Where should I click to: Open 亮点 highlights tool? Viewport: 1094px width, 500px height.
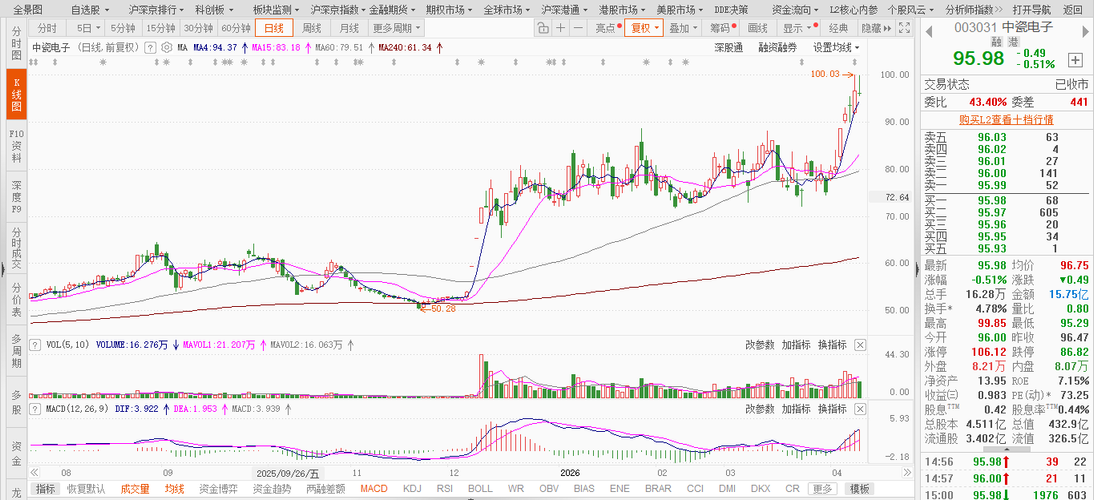(608, 28)
